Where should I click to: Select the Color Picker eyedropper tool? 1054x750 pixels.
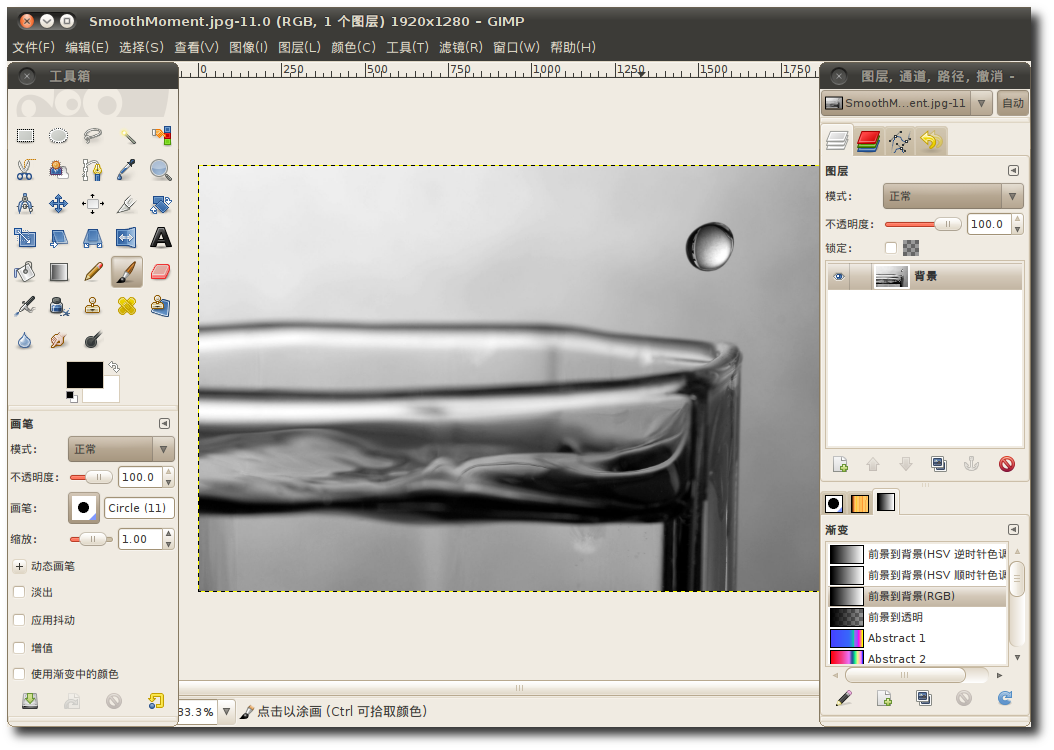click(x=127, y=170)
